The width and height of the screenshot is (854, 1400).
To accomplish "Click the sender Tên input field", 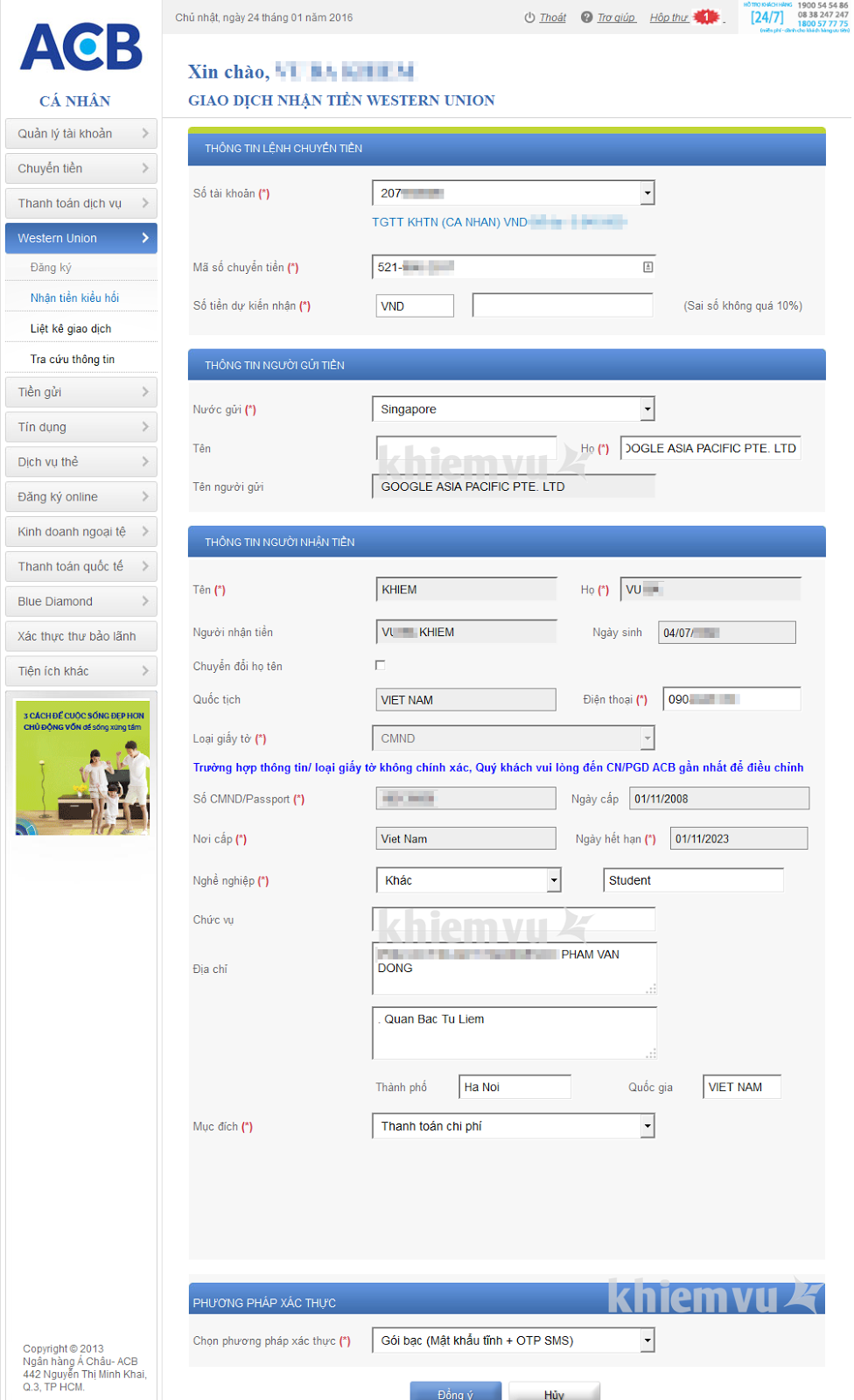I will (466, 448).
